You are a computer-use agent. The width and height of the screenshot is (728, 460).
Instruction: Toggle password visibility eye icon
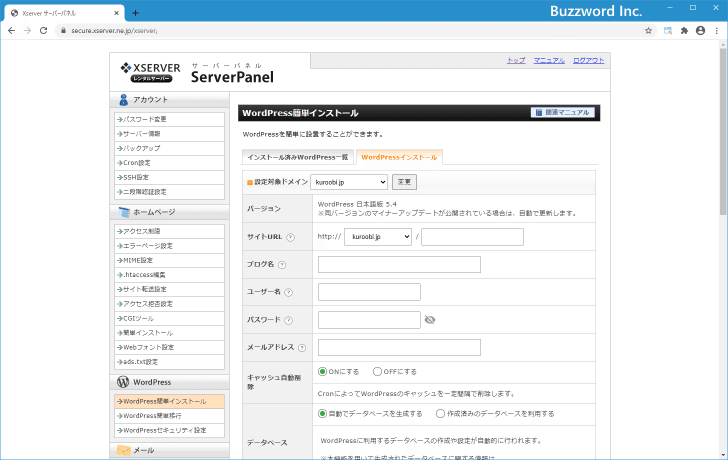[430, 320]
